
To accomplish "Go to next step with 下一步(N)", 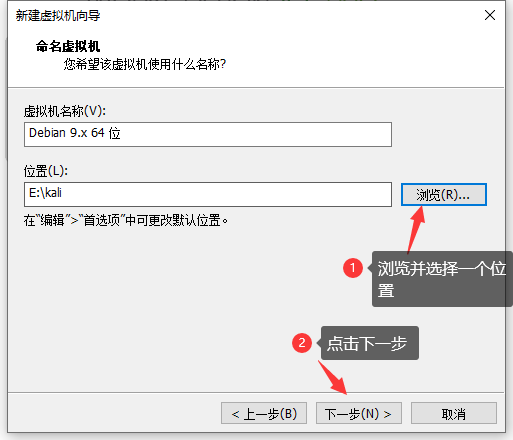I will [x=359, y=413].
